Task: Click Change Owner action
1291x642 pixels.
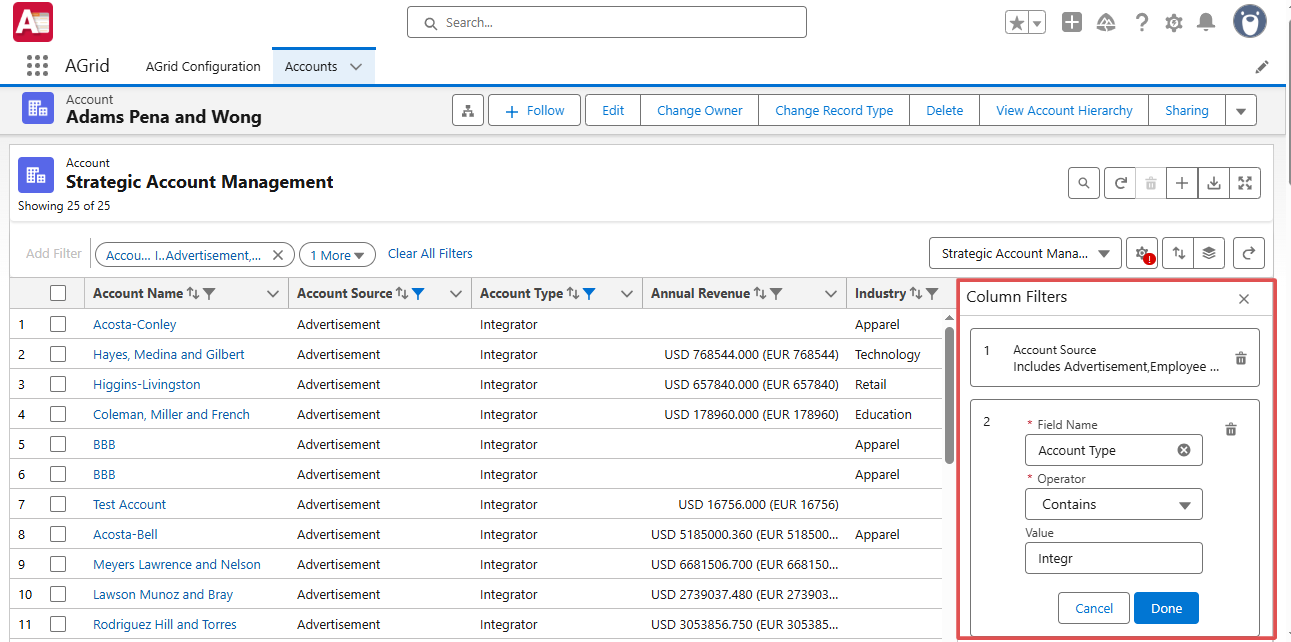Action: point(700,111)
